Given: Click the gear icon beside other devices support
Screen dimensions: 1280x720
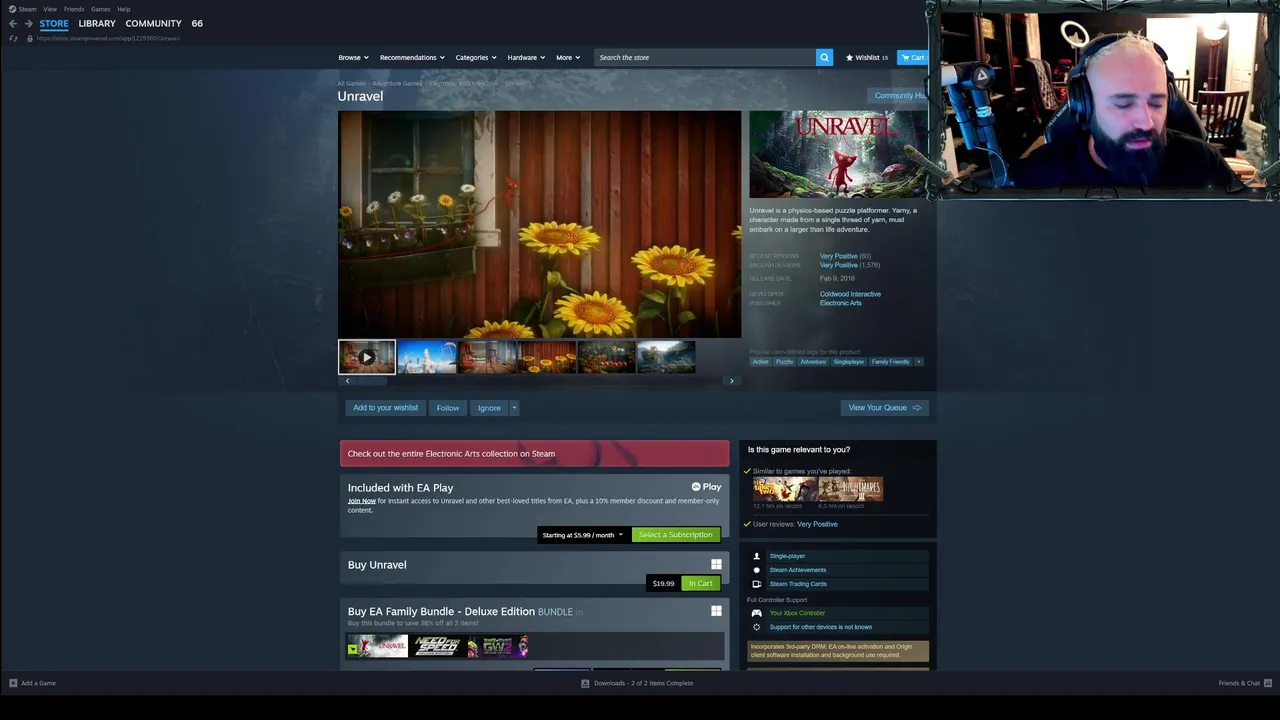Looking at the screenshot, I should (x=756, y=627).
